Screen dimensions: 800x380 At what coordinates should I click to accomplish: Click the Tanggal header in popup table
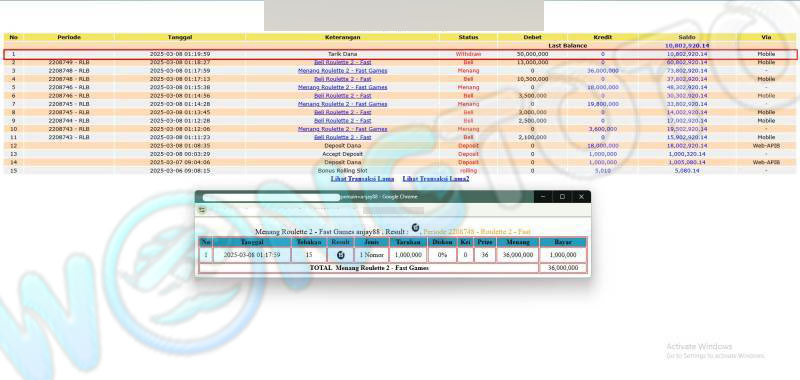coord(252,242)
